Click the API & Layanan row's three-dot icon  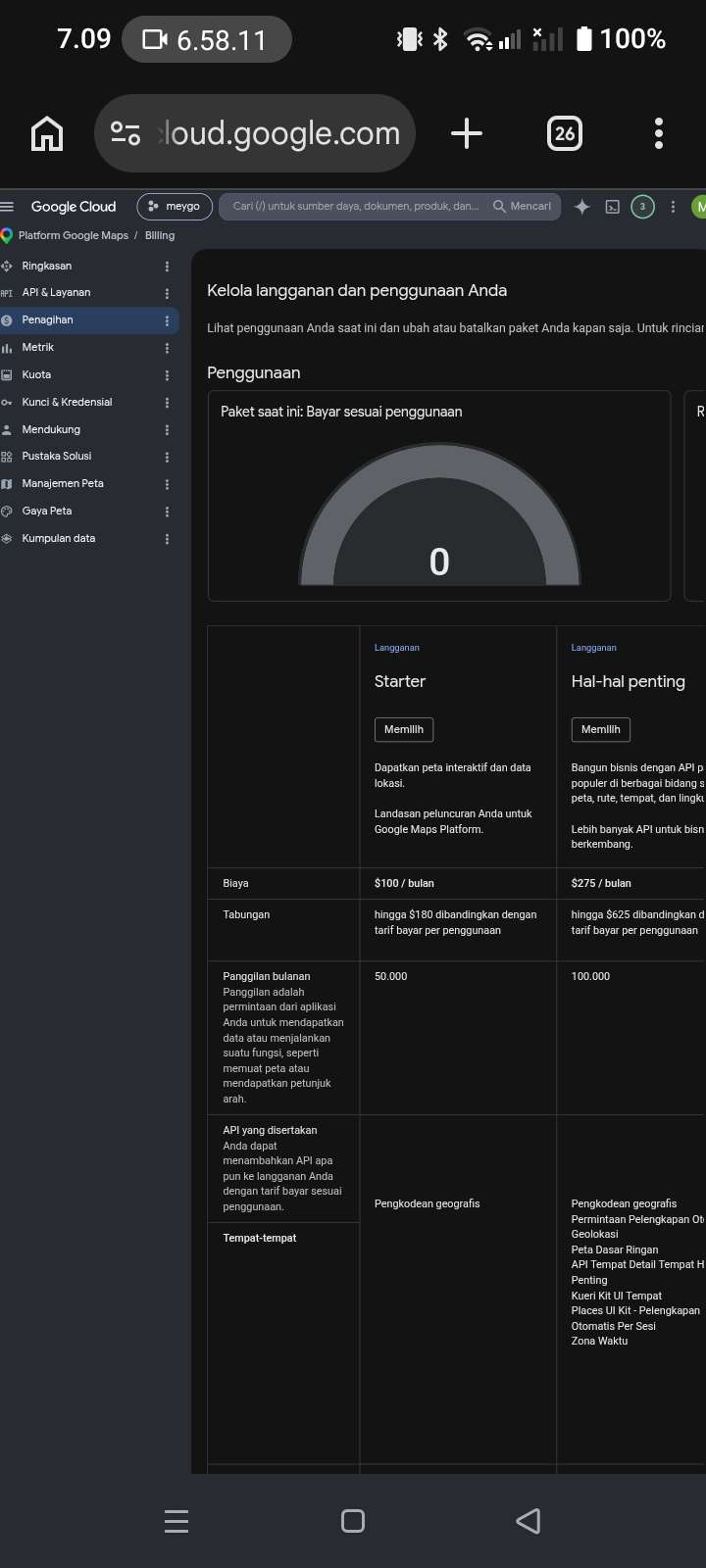pos(167,293)
